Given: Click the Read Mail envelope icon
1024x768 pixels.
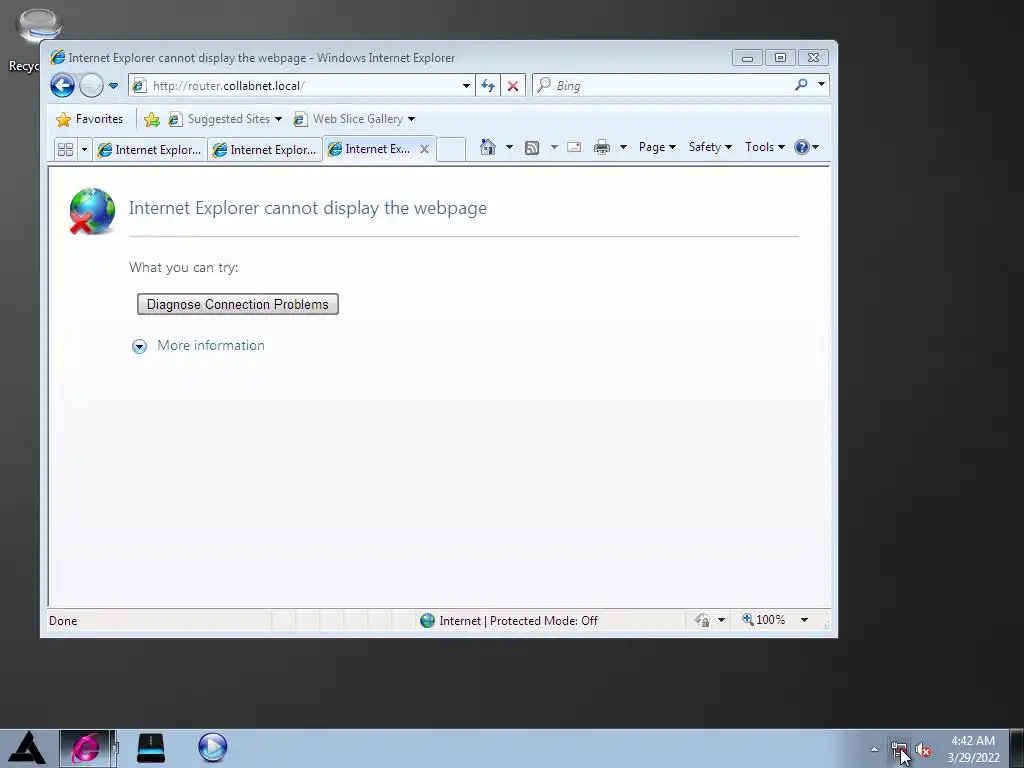Looking at the screenshot, I should [x=574, y=147].
